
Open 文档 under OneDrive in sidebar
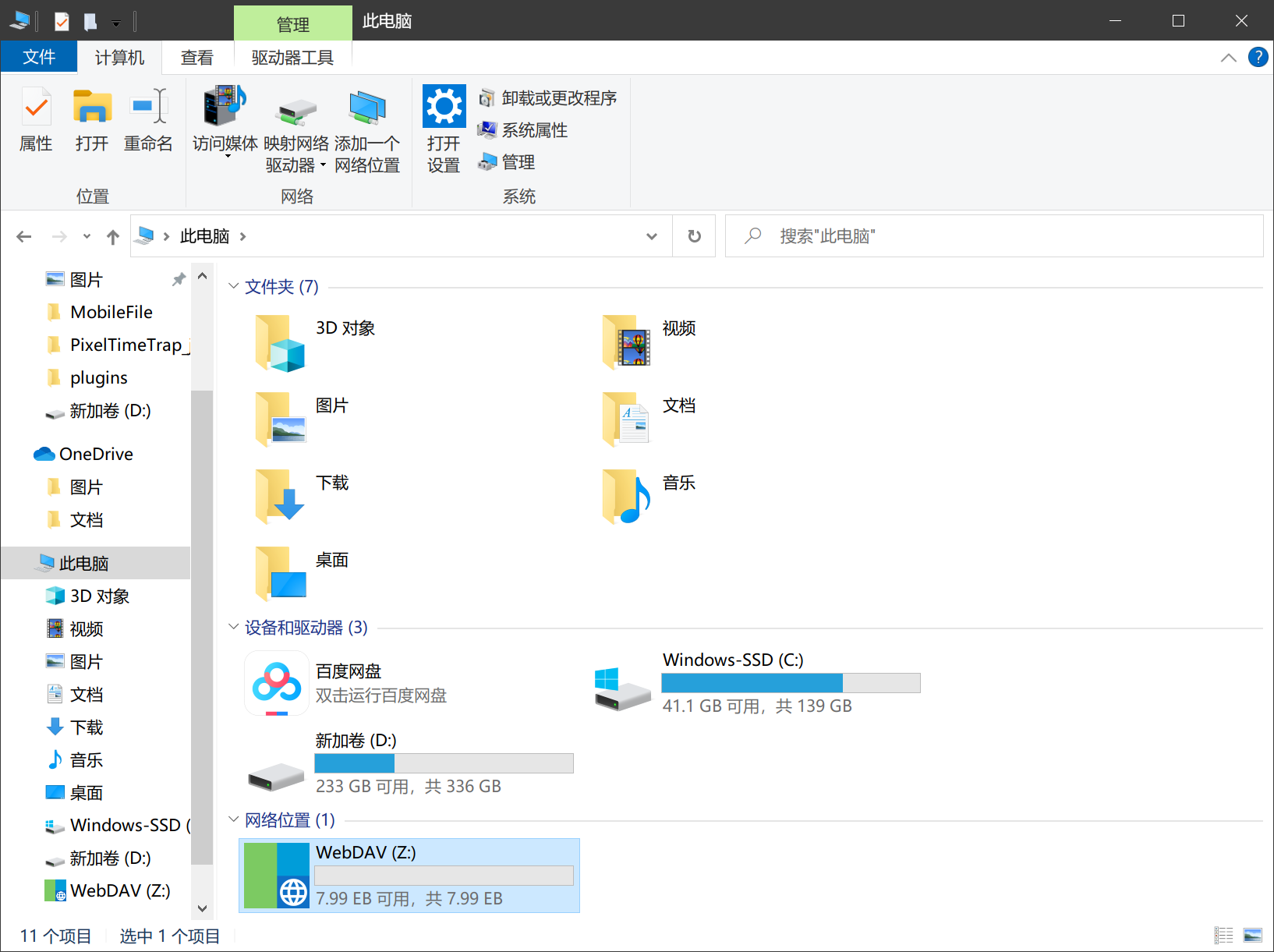coord(87,520)
